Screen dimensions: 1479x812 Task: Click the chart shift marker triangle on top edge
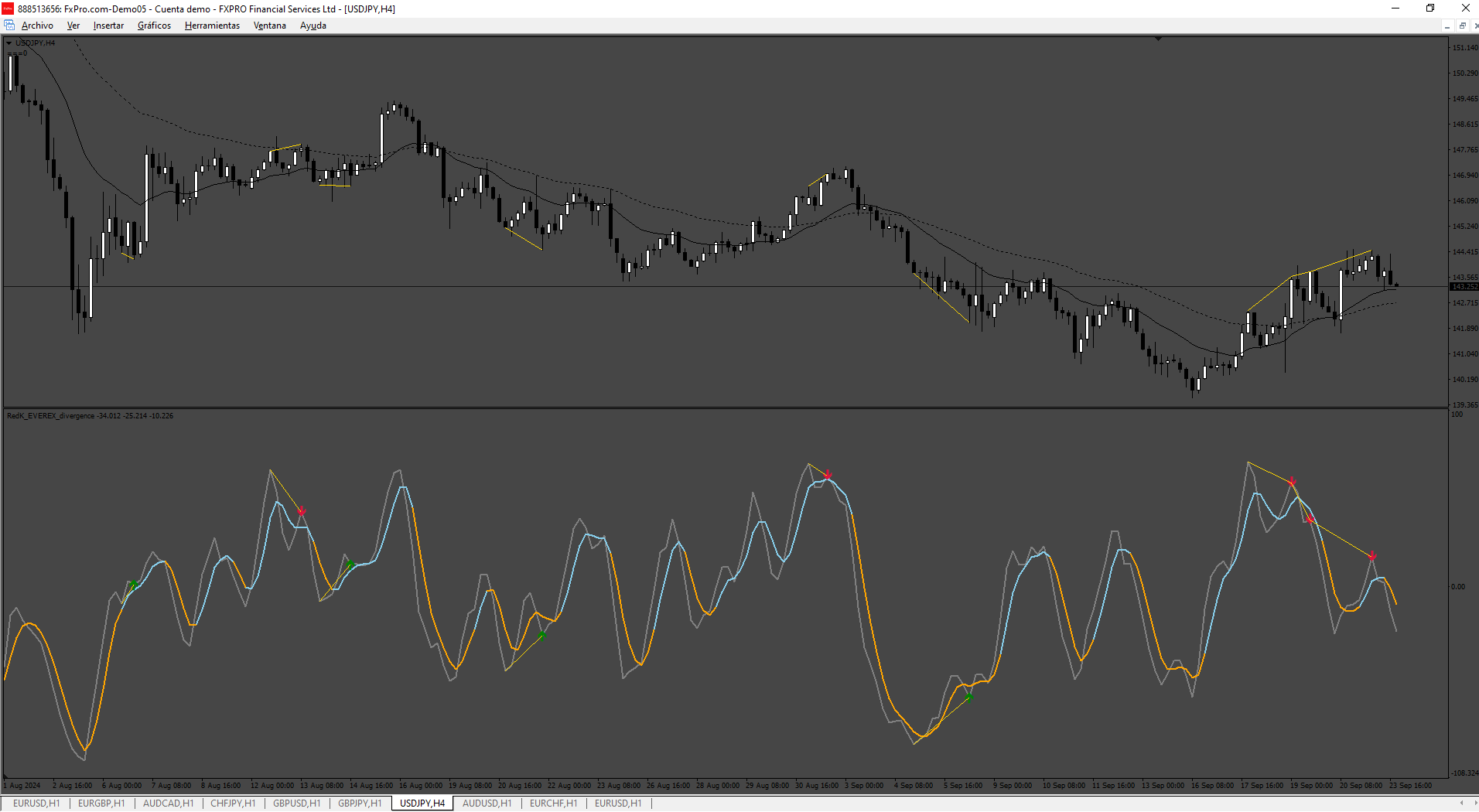(x=1158, y=38)
